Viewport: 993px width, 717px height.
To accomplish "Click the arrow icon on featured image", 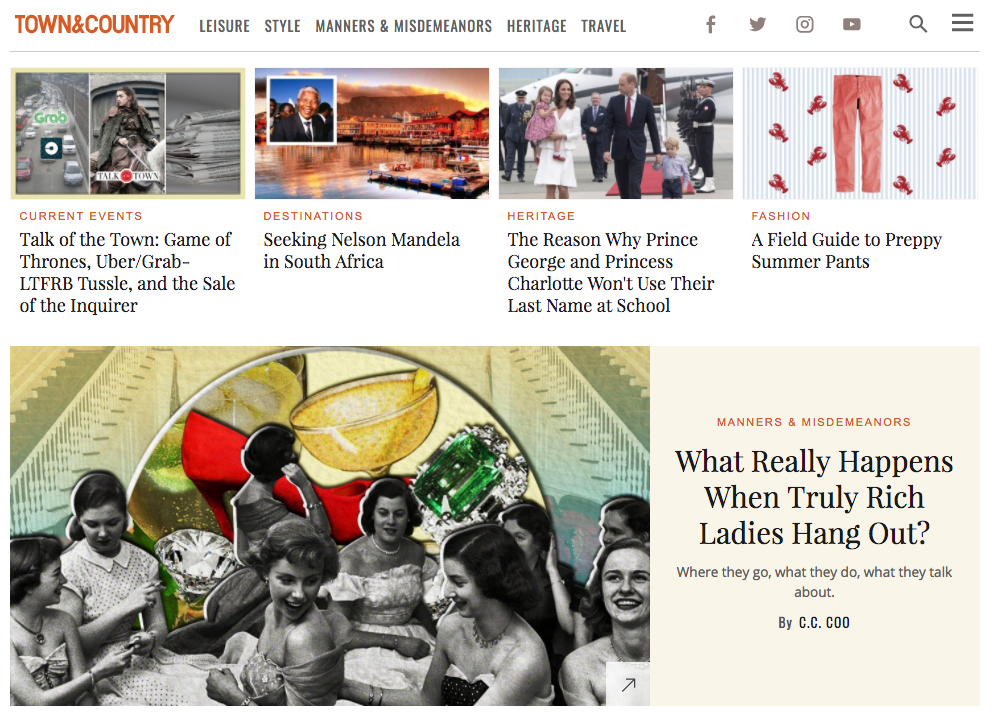I will coord(628,684).
